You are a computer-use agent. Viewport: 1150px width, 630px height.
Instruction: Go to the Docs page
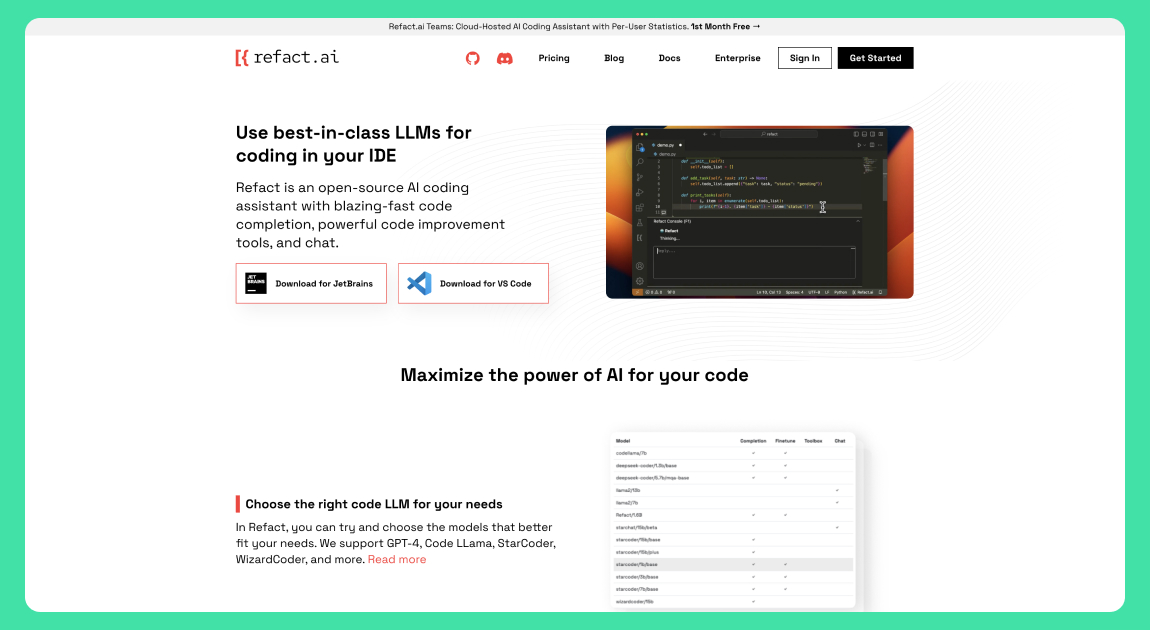point(669,58)
